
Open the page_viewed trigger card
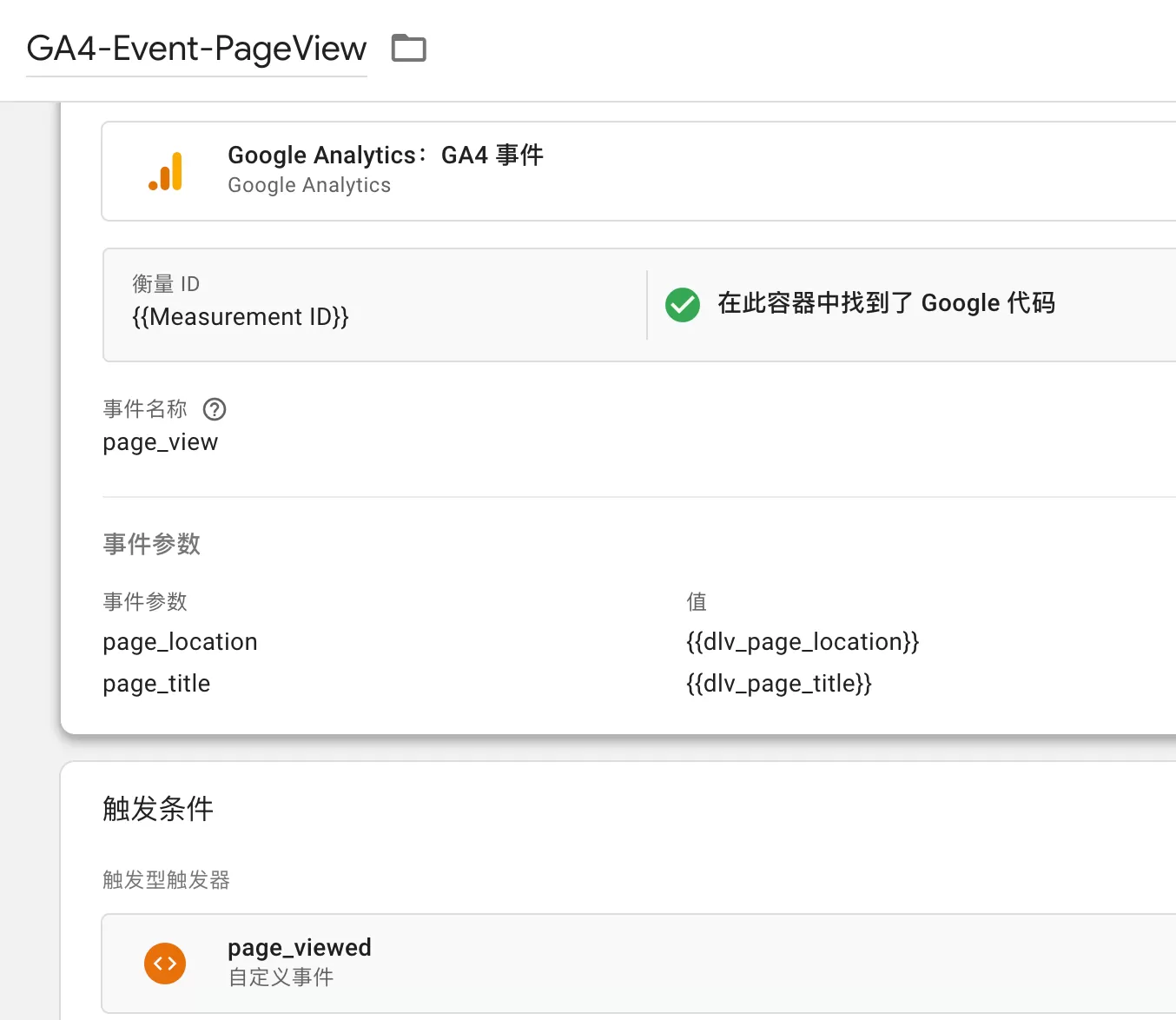[x=638, y=964]
